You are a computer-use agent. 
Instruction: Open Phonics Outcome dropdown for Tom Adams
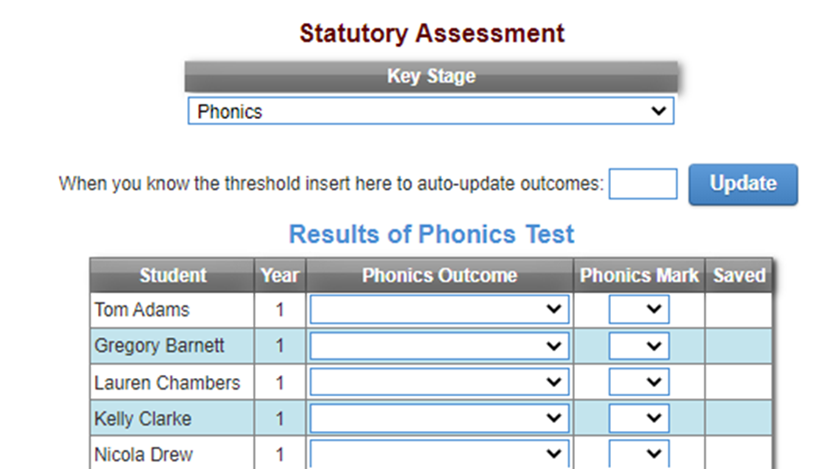pos(439,310)
